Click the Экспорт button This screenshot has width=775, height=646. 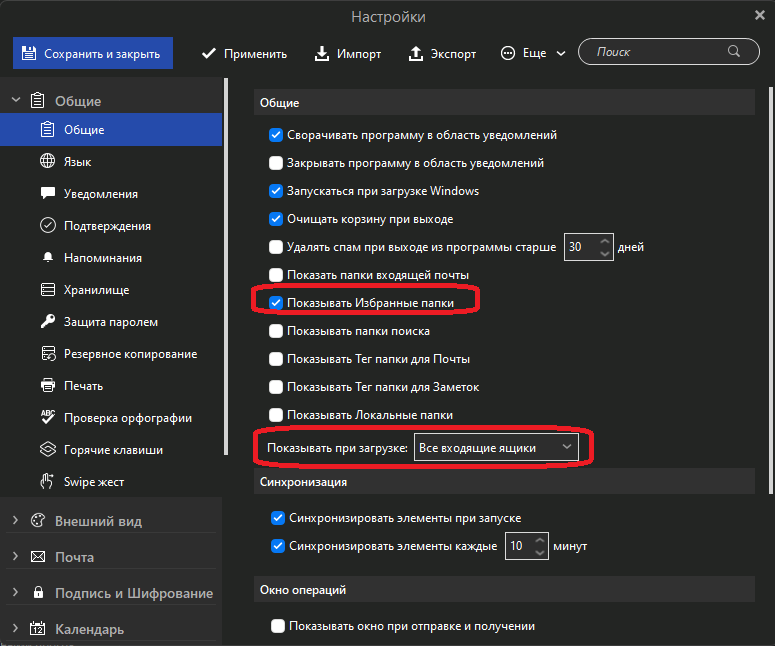pos(442,53)
